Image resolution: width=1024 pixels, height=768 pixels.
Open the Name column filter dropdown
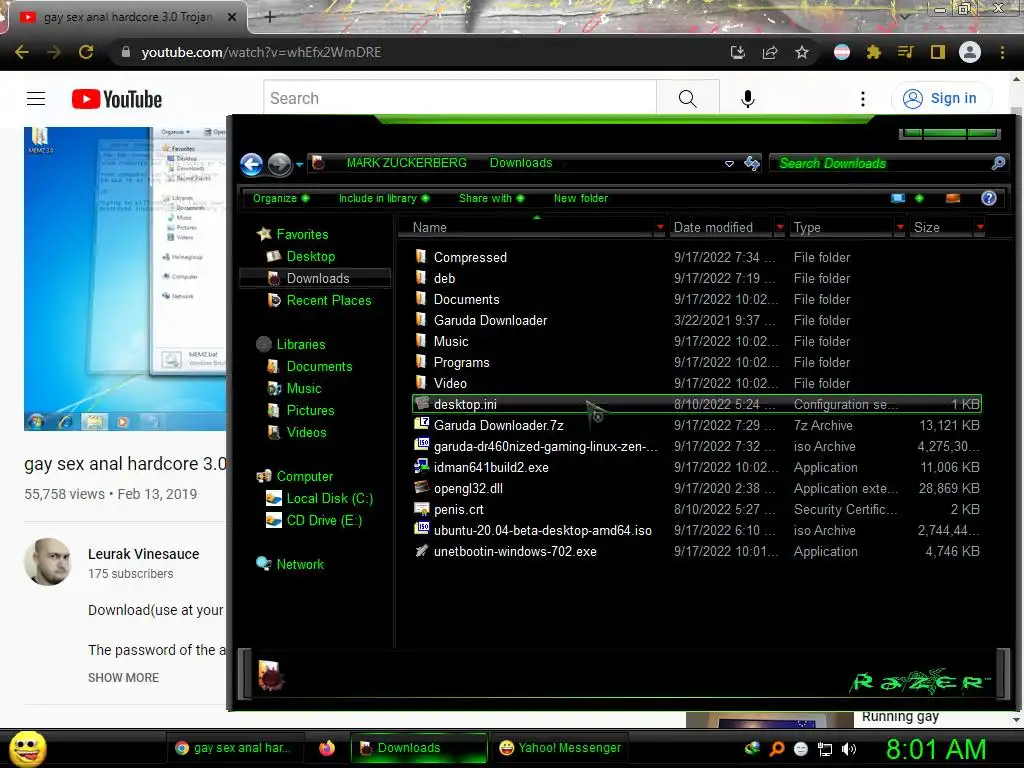click(660, 227)
